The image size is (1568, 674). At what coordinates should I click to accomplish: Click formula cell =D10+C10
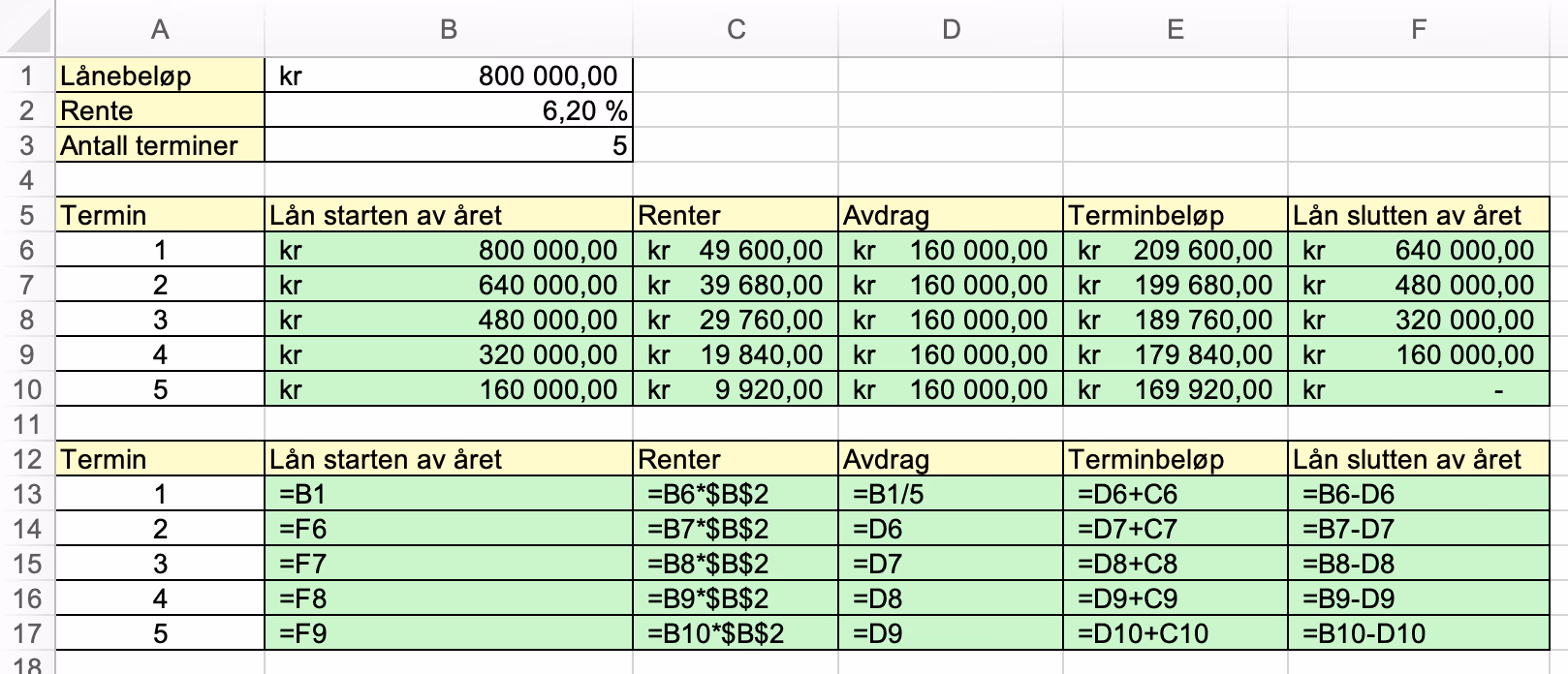coord(1176,633)
